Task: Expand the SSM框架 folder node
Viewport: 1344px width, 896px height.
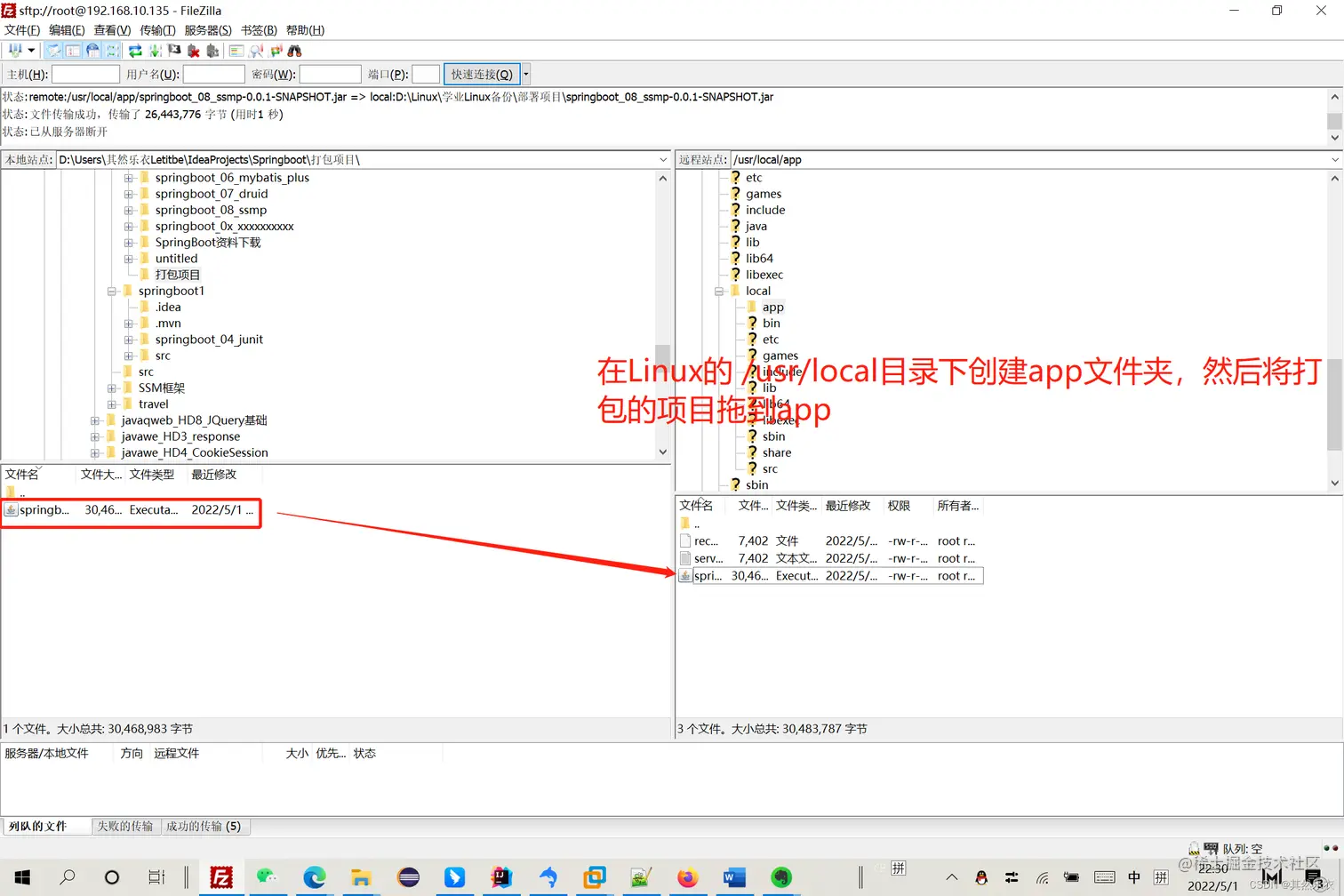Action: pos(112,388)
